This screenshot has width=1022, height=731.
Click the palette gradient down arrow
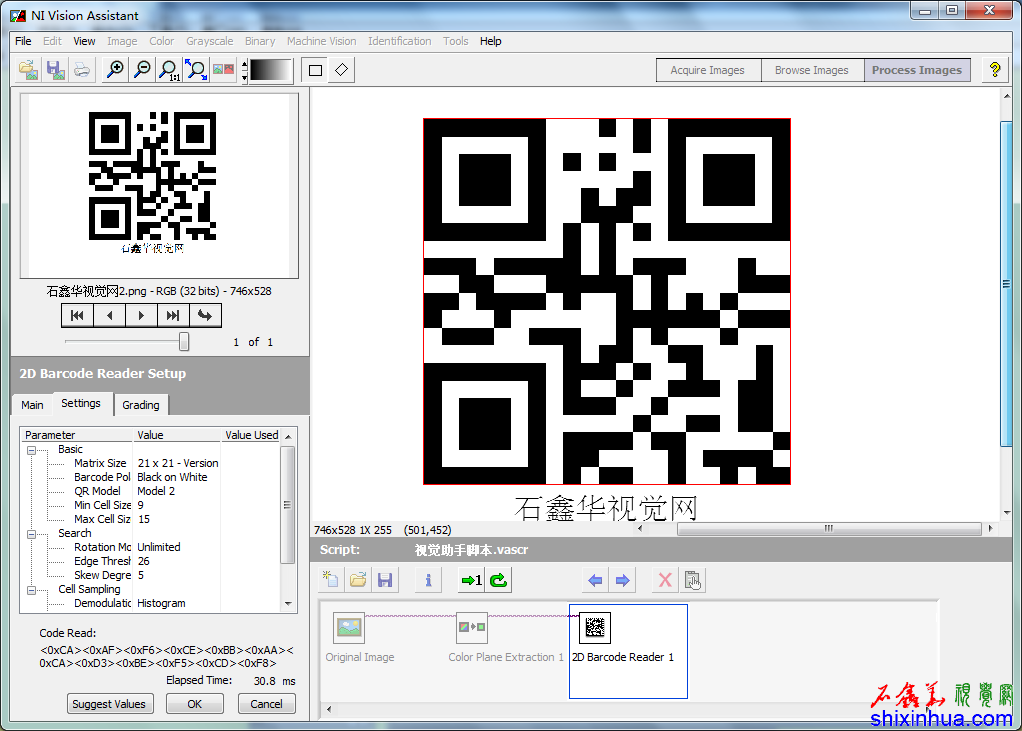point(244,77)
